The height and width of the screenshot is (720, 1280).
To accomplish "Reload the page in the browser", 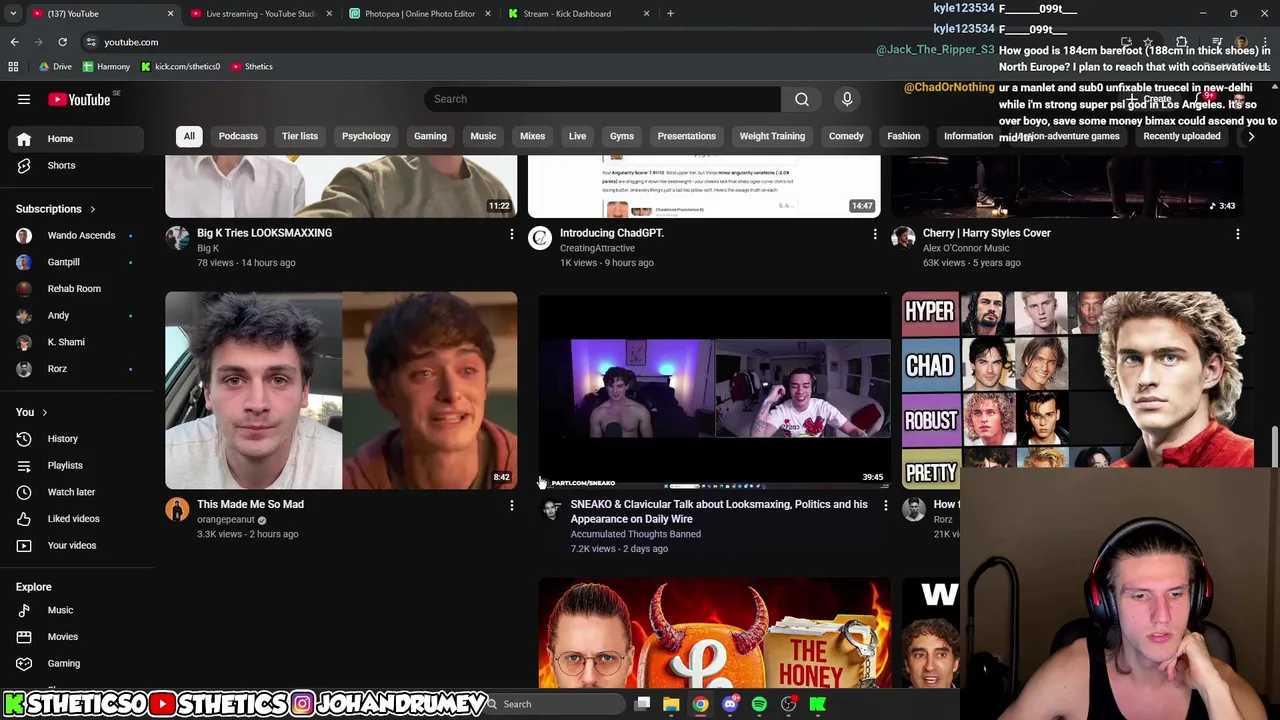I will coord(62,42).
